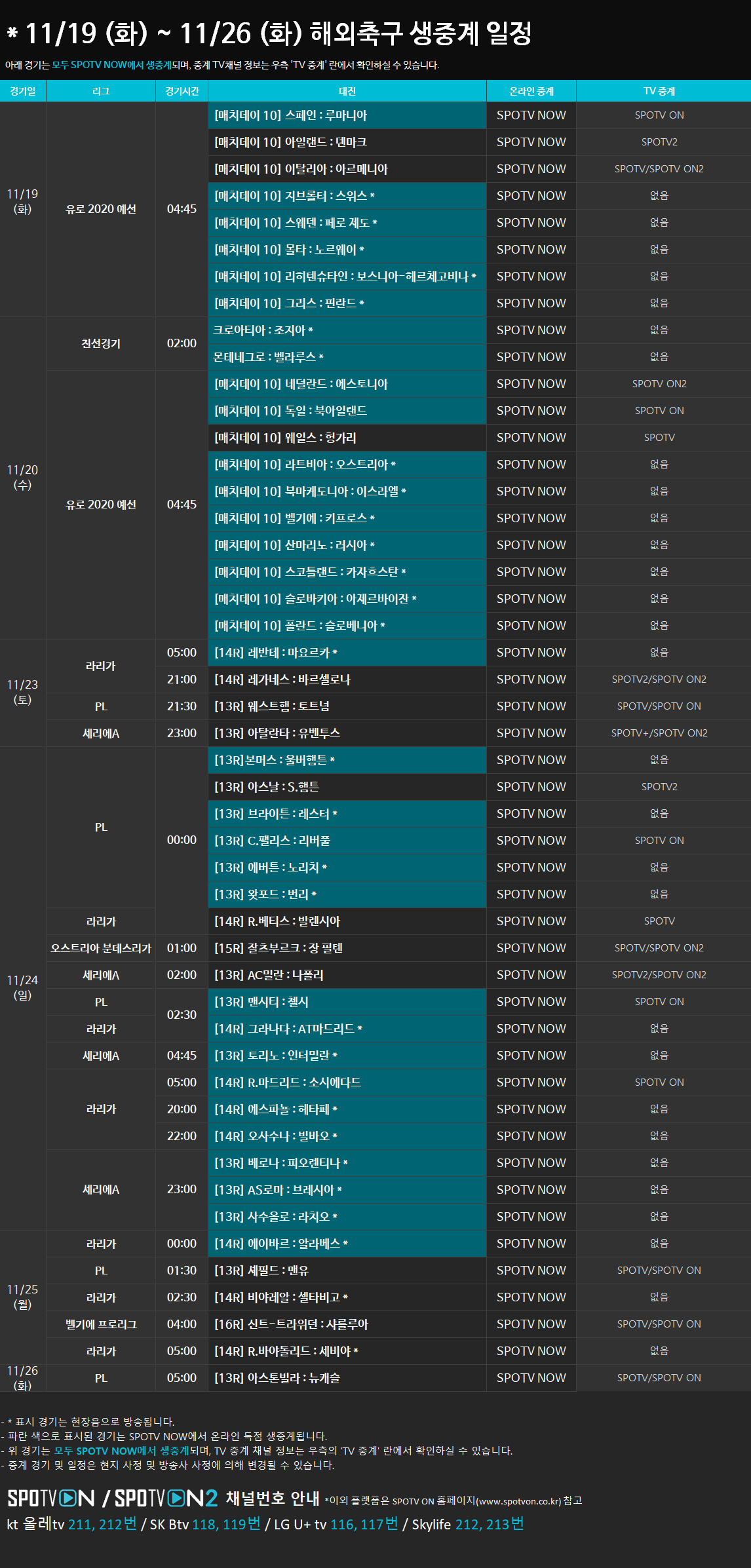Select the 웨스트햄 : 토트넘 match

click(x=272, y=706)
